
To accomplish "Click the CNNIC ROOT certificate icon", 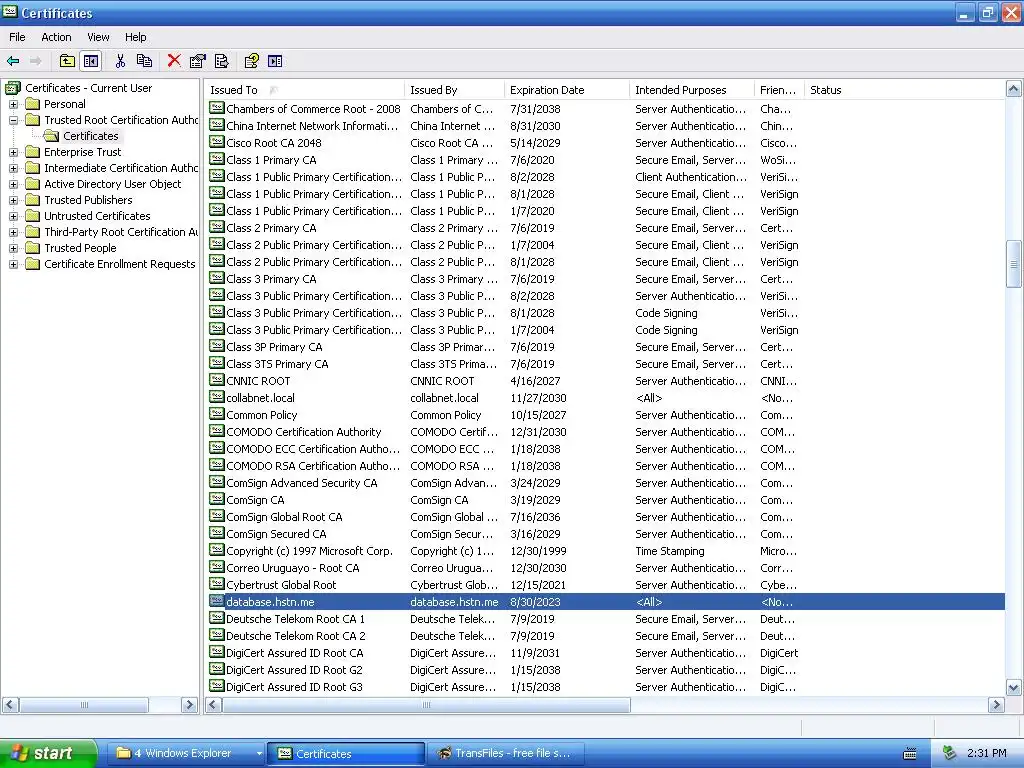I will coord(216,379).
